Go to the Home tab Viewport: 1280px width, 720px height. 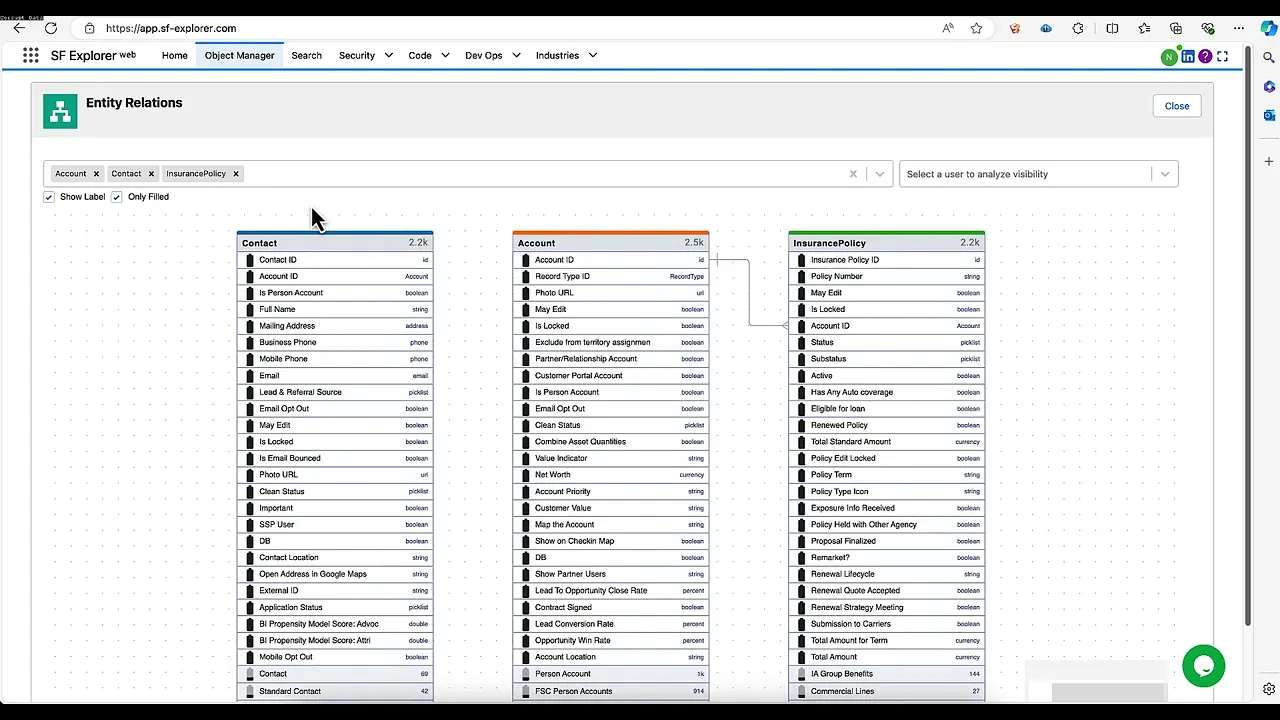click(175, 56)
